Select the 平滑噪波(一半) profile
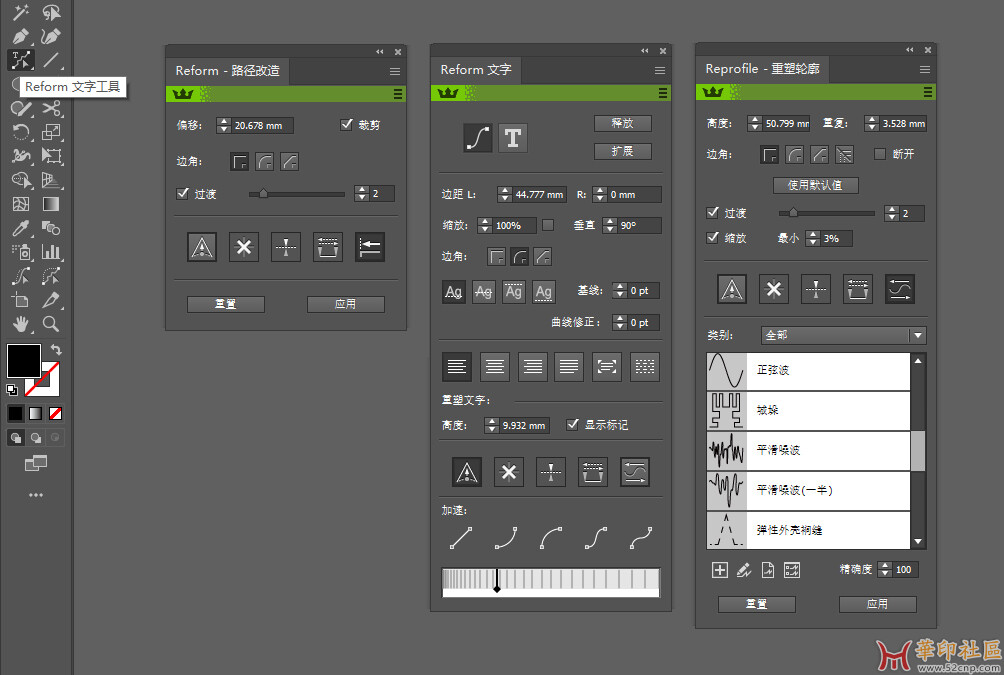Image resolution: width=1004 pixels, height=675 pixels. (x=808, y=491)
